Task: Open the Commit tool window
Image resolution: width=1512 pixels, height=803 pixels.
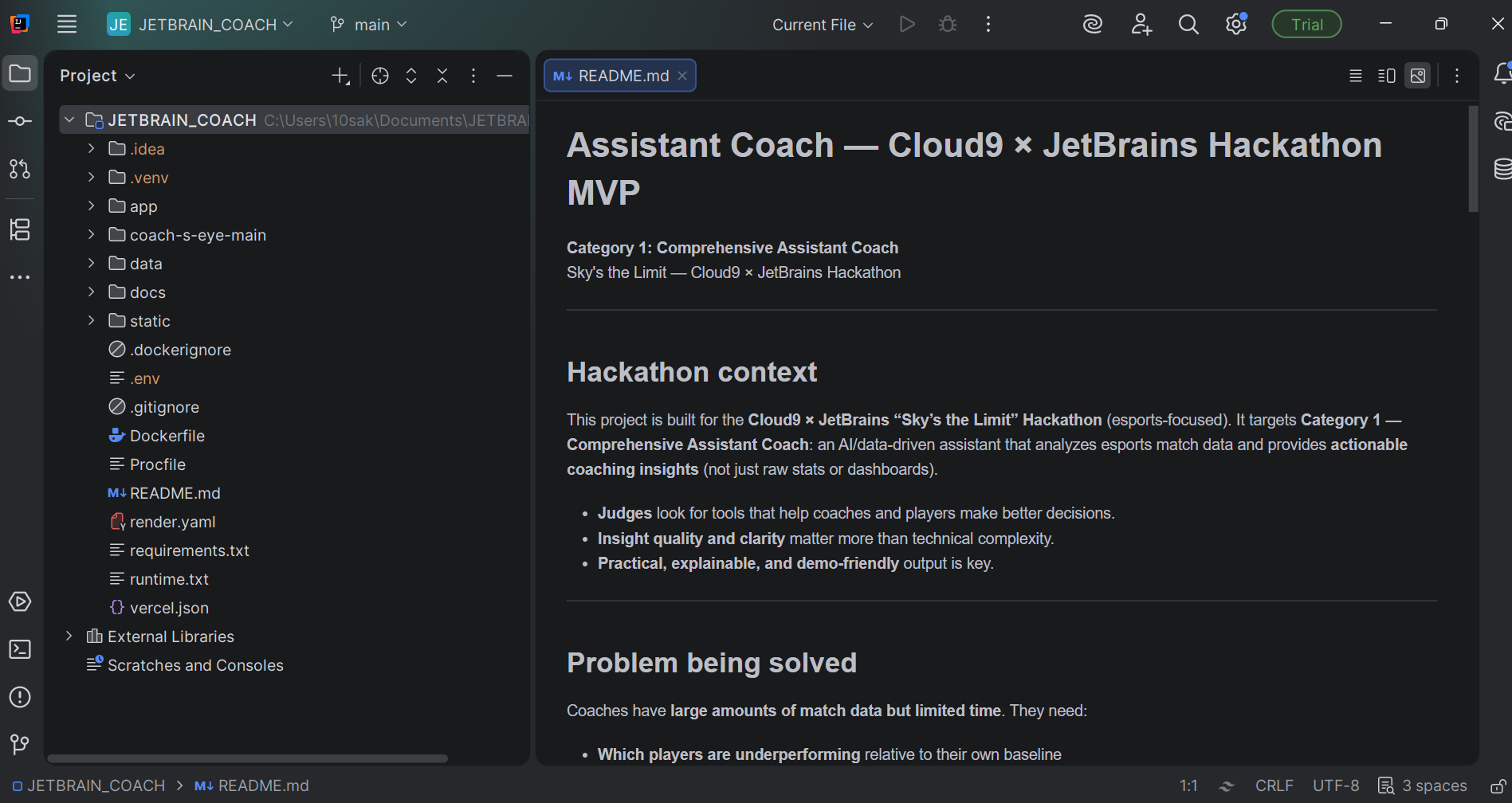Action: (x=20, y=121)
